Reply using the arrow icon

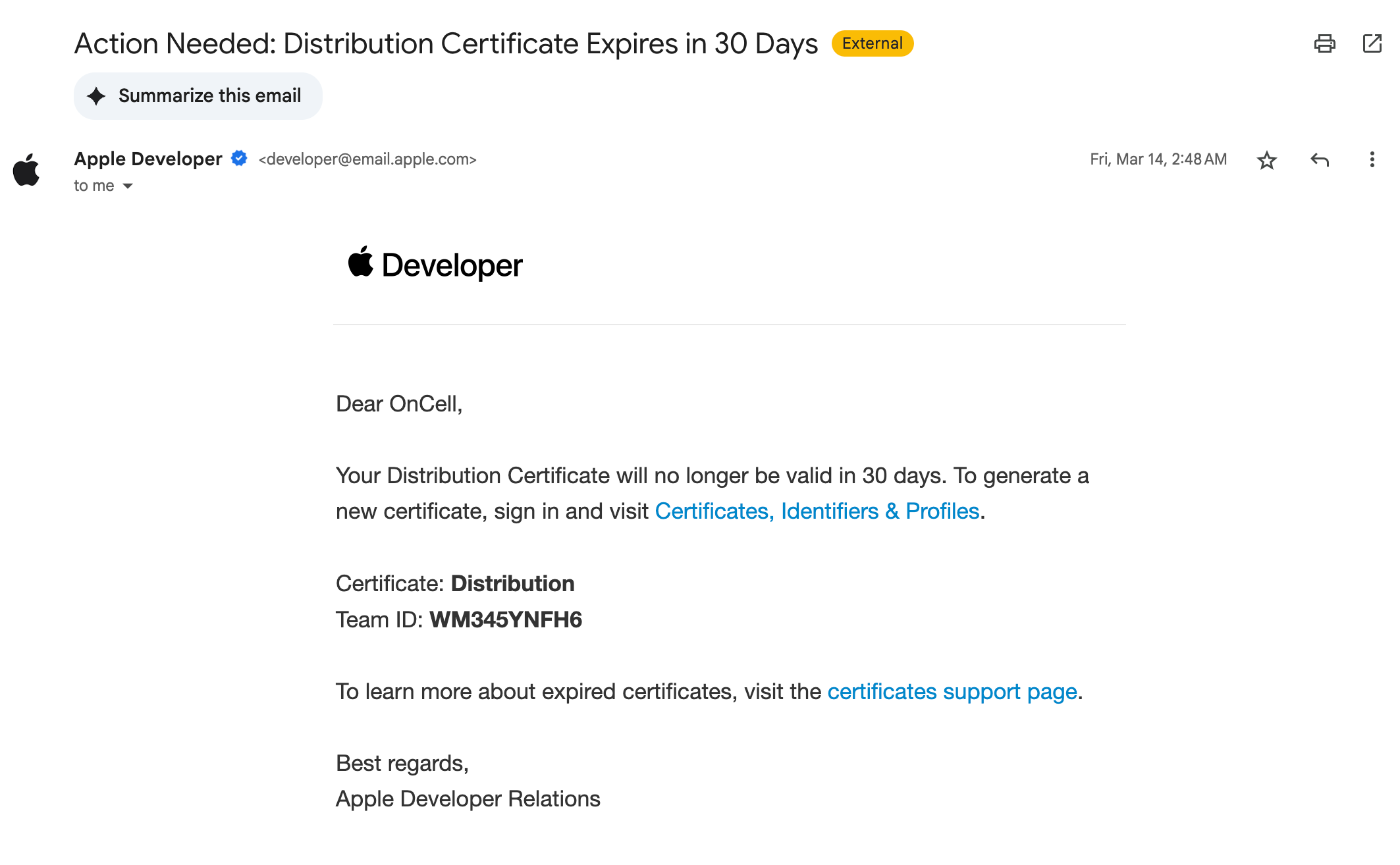pyautogui.click(x=1320, y=160)
